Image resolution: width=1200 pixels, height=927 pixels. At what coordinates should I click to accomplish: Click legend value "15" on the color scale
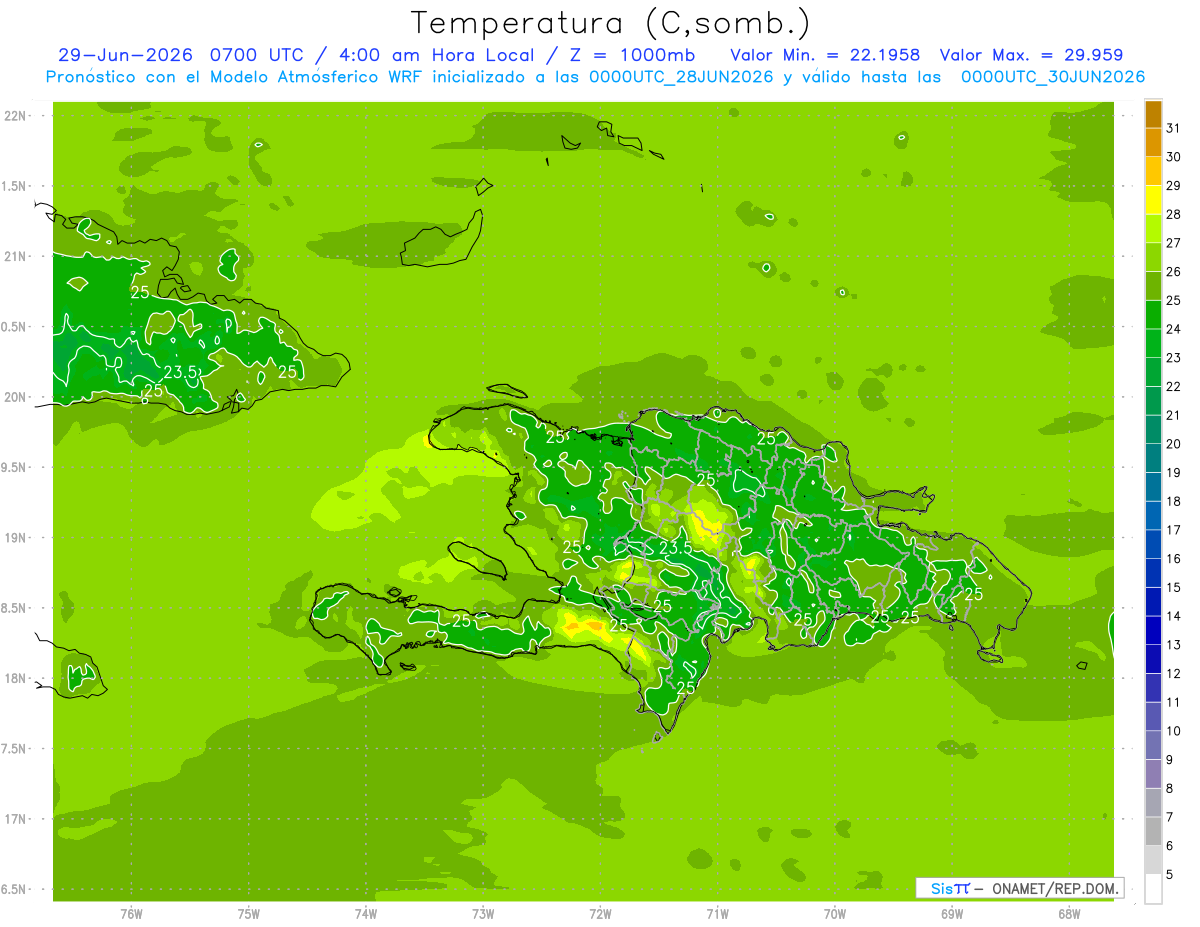[1174, 588]
